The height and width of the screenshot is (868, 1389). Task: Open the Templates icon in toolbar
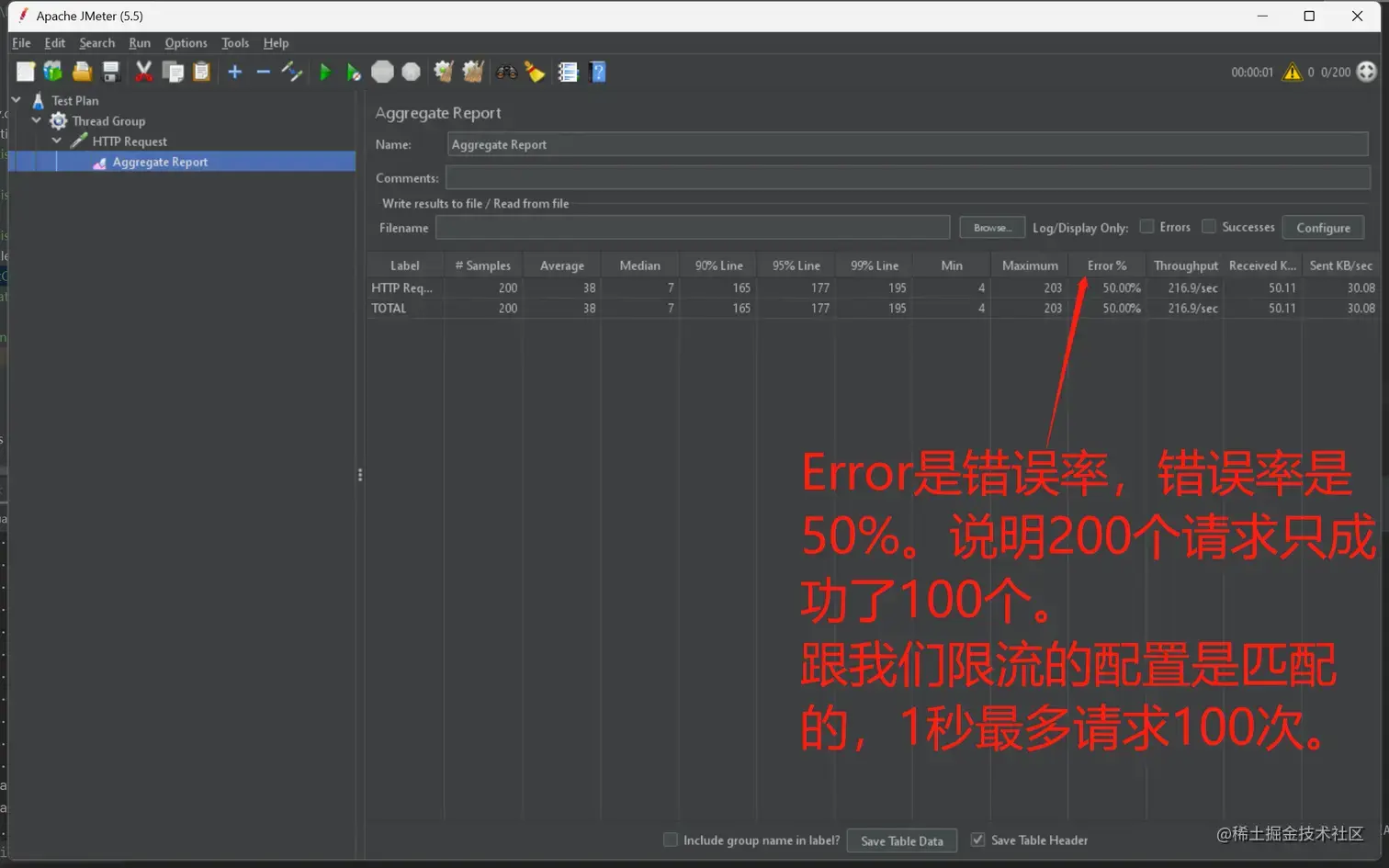[53, 72]
